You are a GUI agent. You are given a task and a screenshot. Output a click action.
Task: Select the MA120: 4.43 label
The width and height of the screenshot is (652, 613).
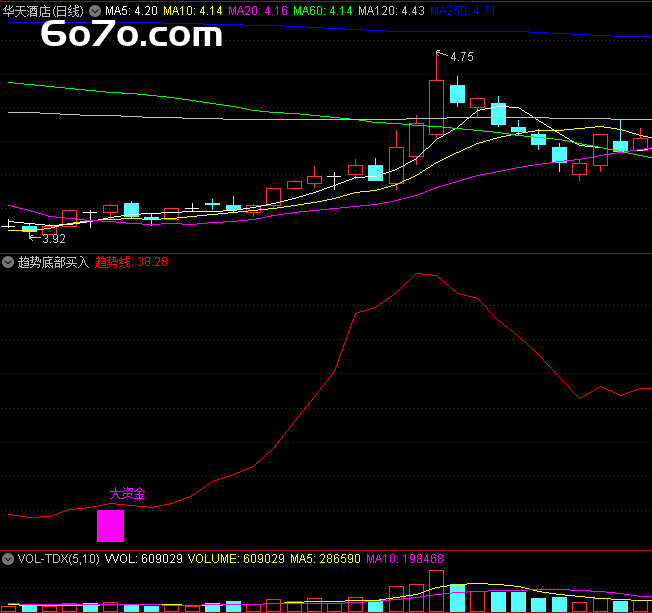[391, 11]
